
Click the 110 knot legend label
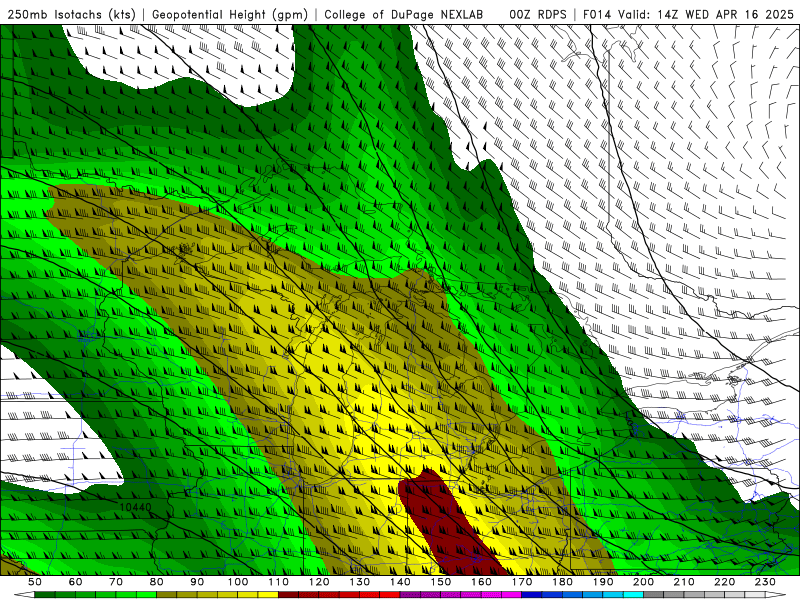[279, 582]
